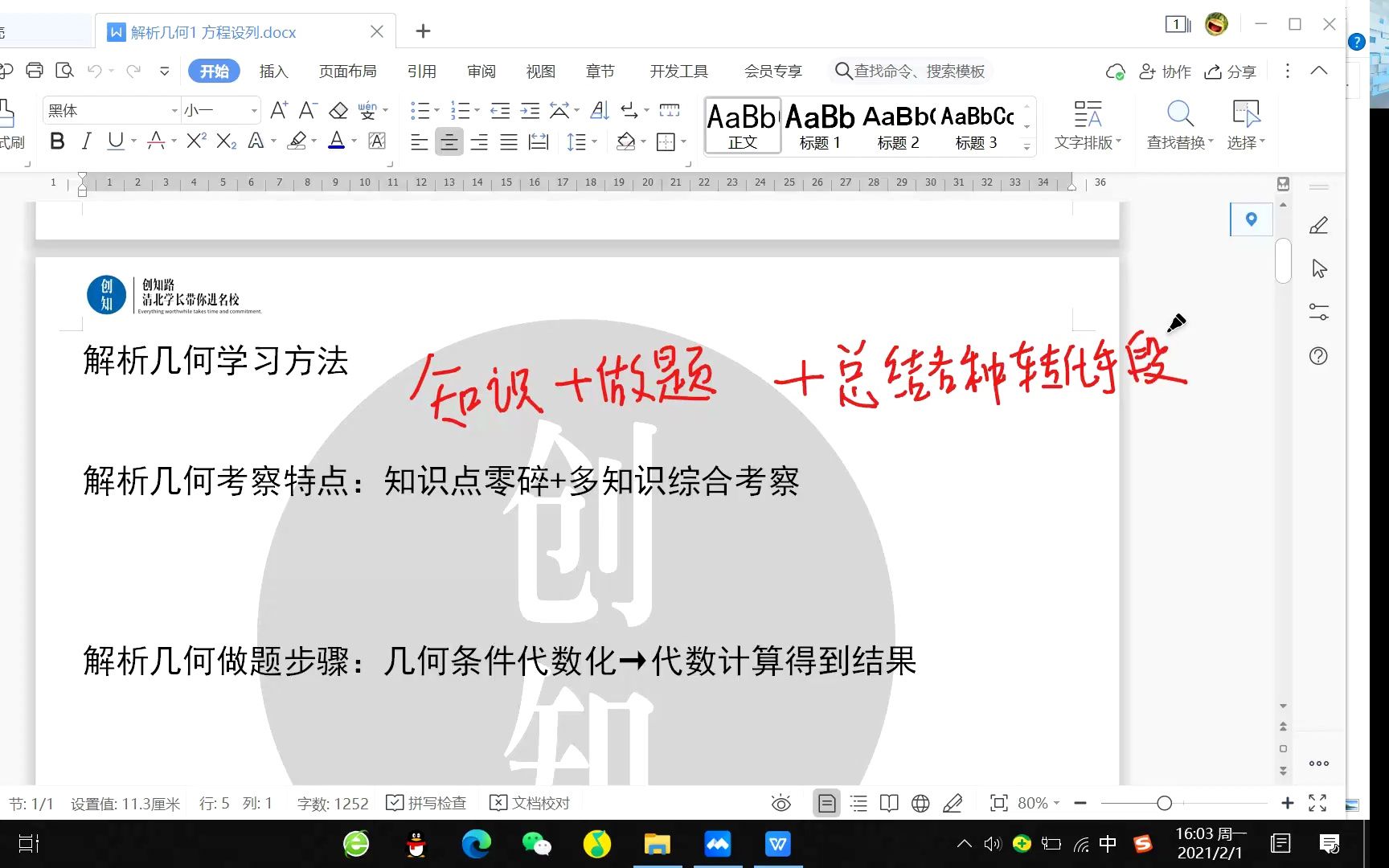This screenshot has height=868, width=1389.
Task: Collapse the ribbon with chevron
Action: 1319,71
